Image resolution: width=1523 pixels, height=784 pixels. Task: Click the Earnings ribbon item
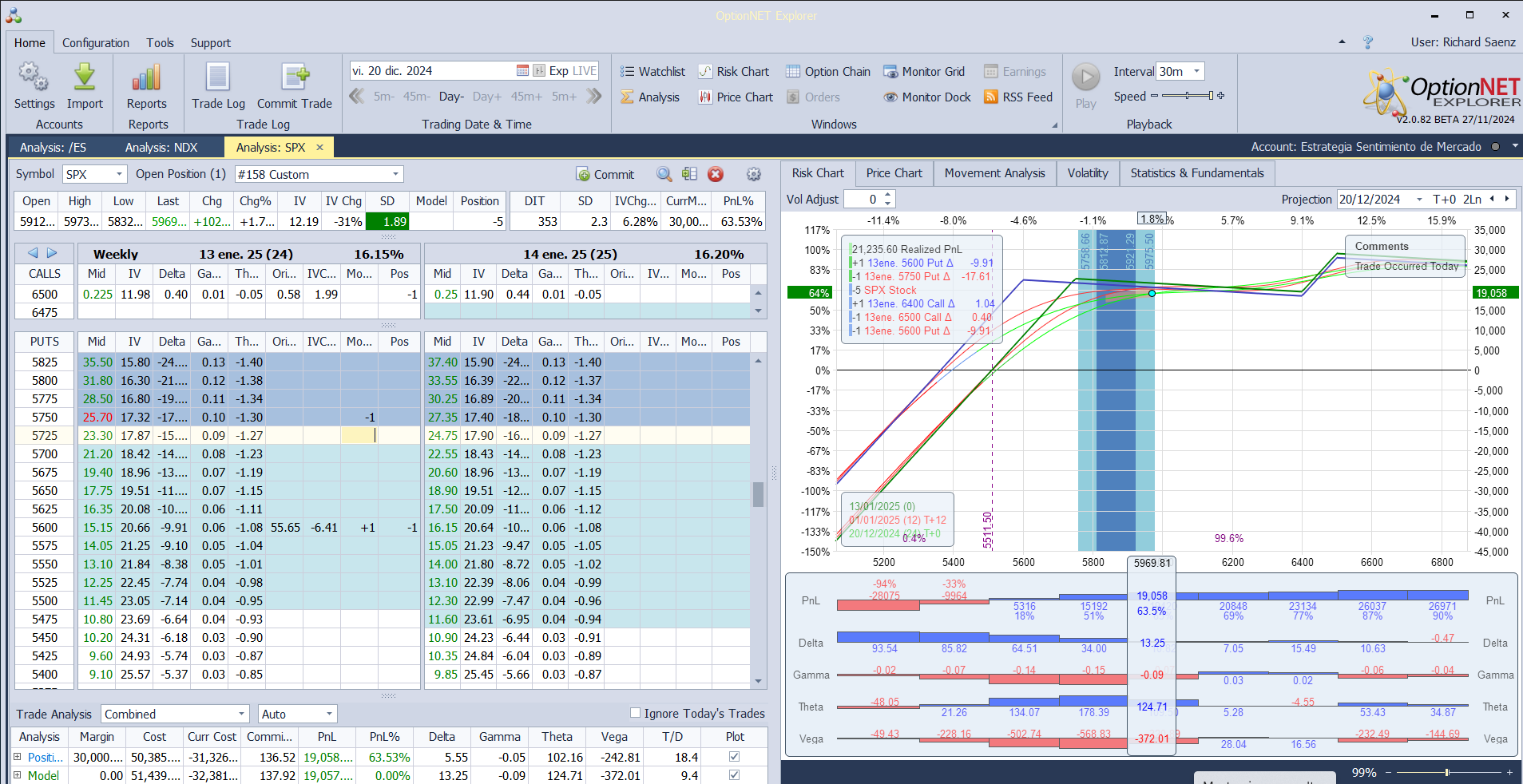point(1014,72)
